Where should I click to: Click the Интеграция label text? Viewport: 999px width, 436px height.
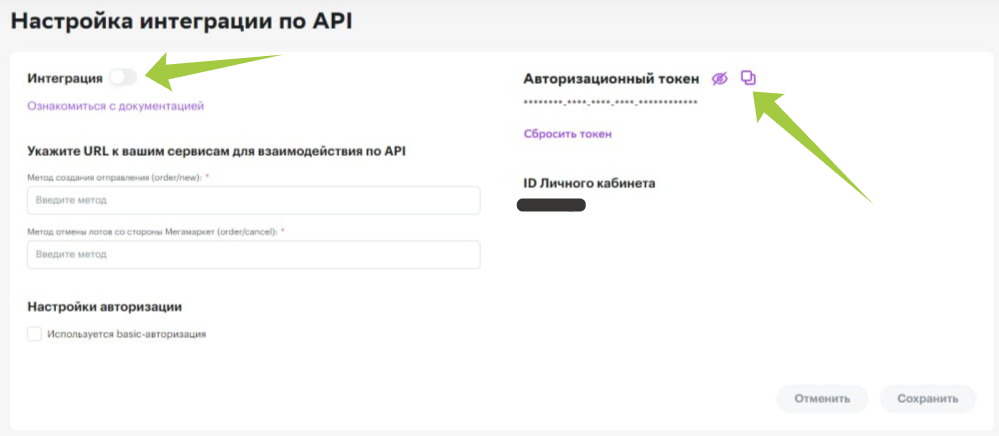pos(65,77)
